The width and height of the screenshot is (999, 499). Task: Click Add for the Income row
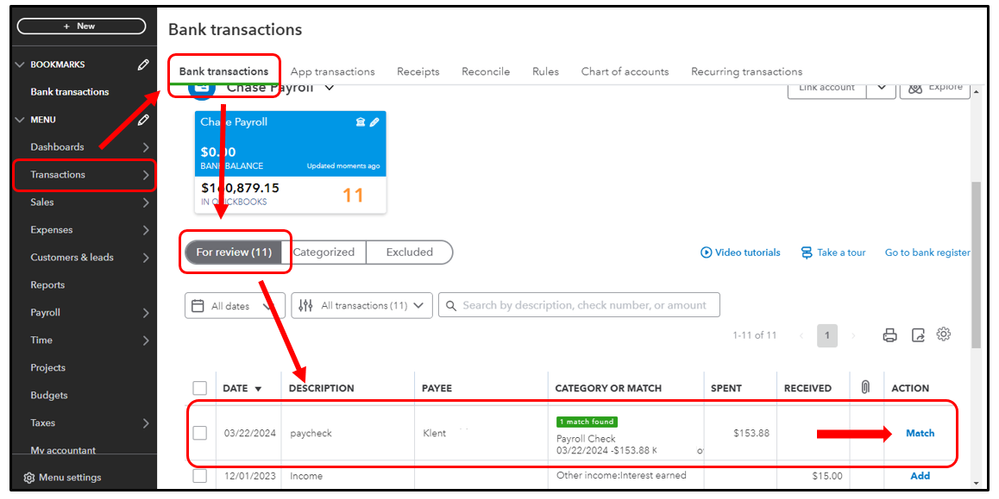pos(920,476)
